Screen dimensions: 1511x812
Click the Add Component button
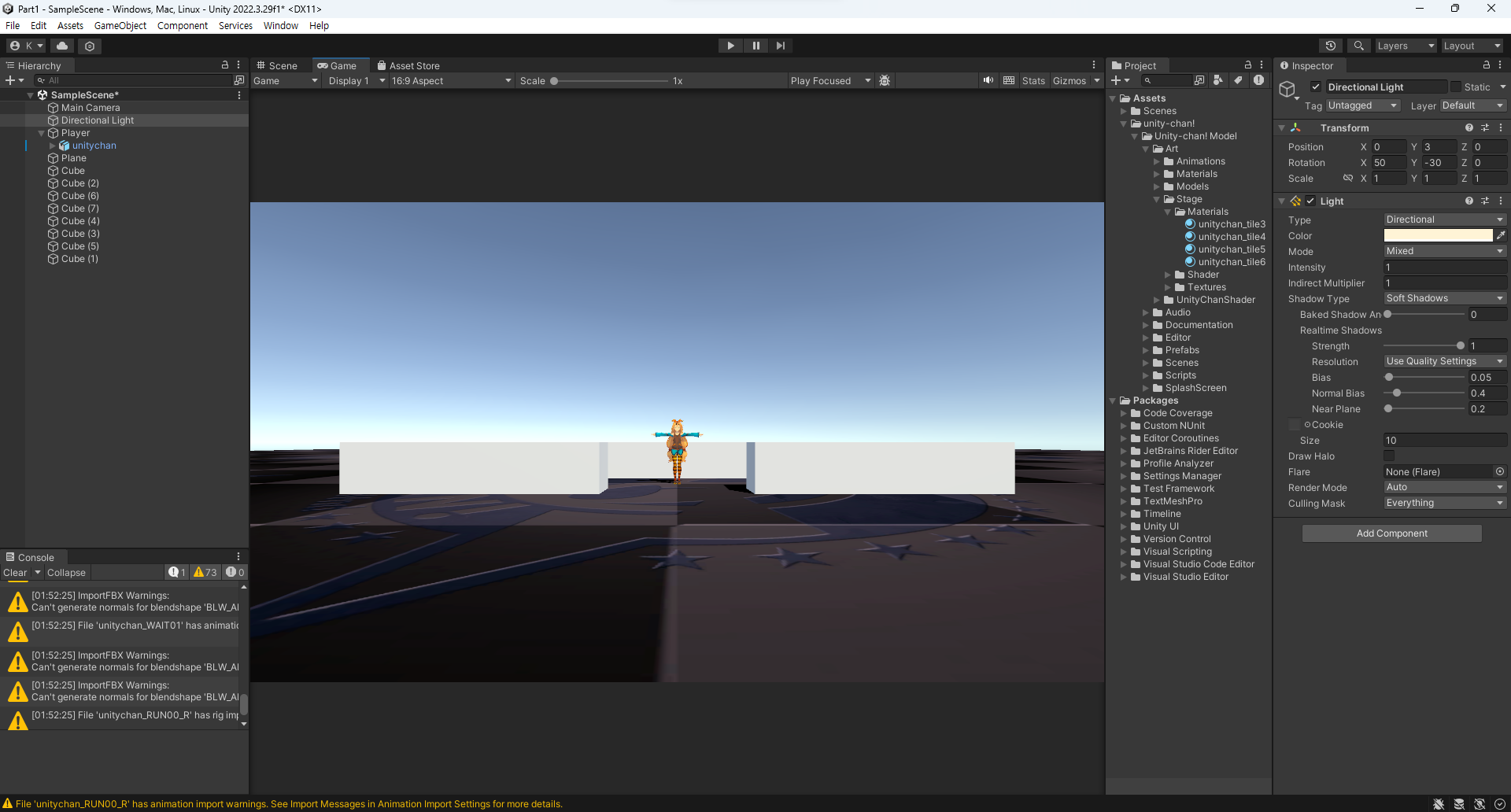pyautogui.click(x=1391, y=533)
